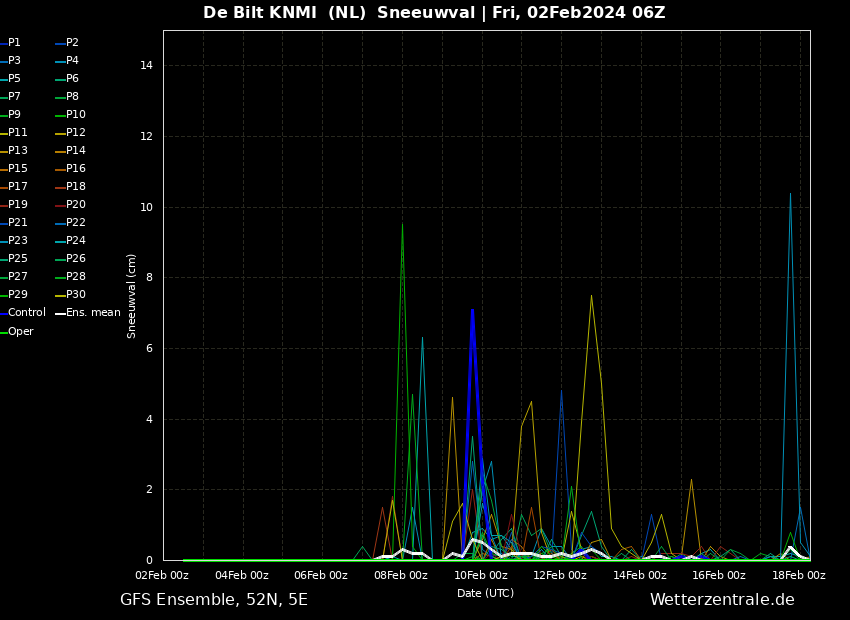Click the 14 value on y-axis
Viewport: 850px width, 620px height.
click(x=146, y=66)
